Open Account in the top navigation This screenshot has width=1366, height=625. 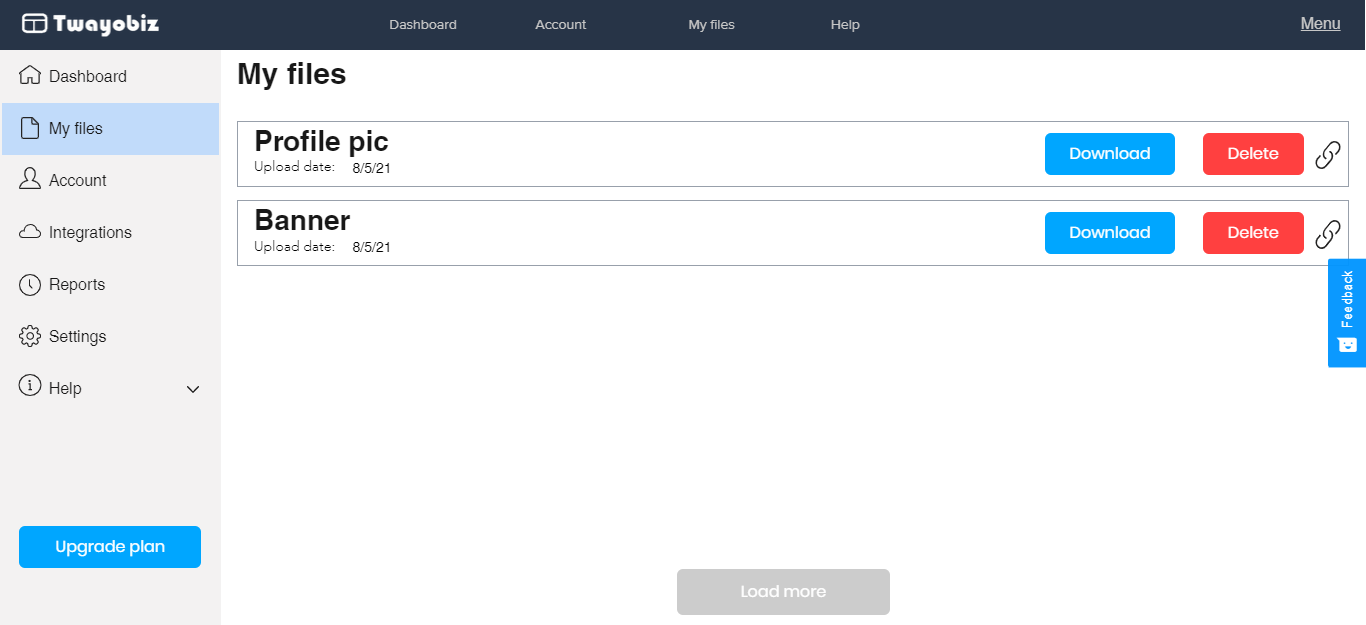click(x=561, y=25)
